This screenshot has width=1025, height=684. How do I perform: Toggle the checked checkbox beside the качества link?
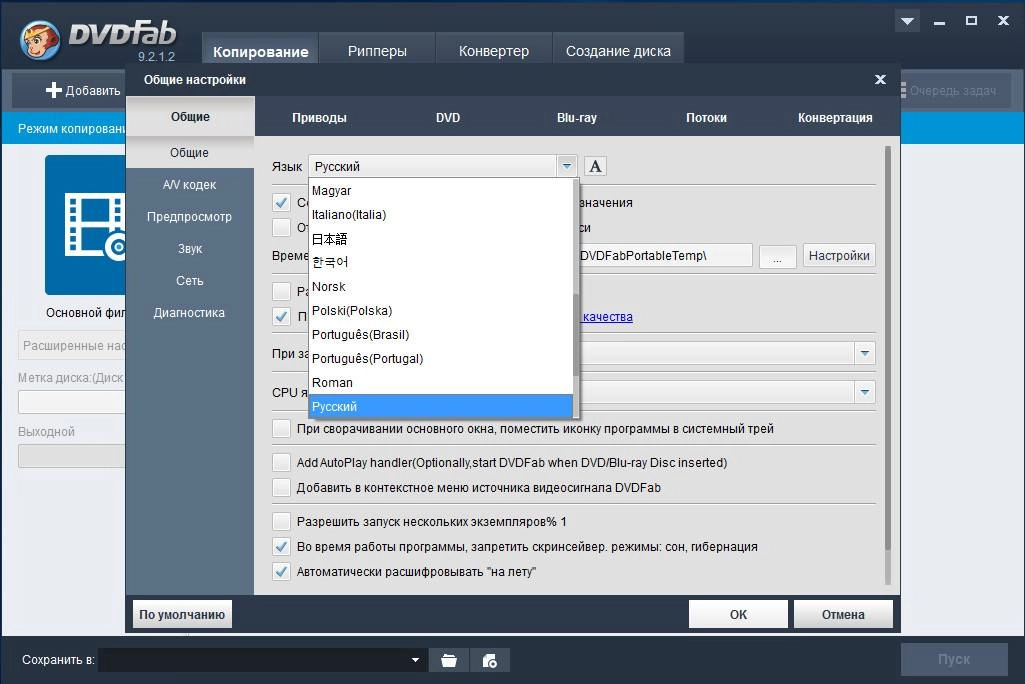[x=281, y=316]
